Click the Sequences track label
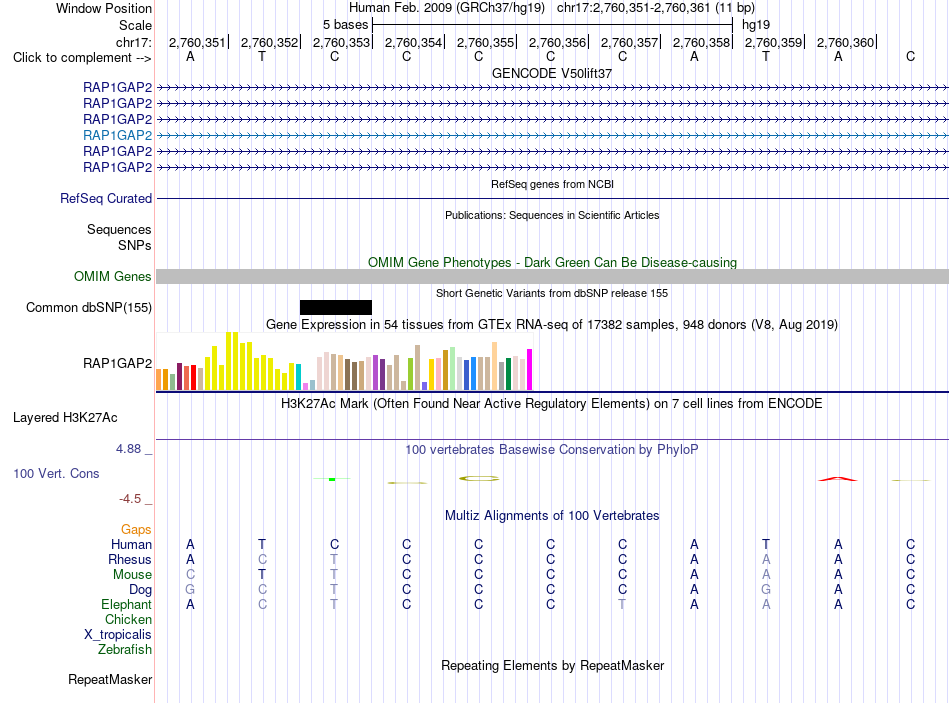 119,229
